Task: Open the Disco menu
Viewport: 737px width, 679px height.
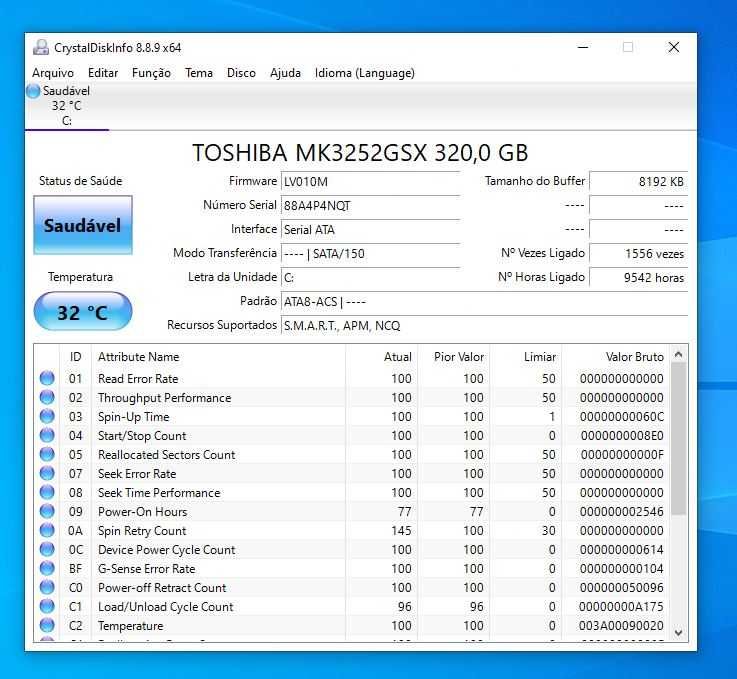Action: coord(241,73)
